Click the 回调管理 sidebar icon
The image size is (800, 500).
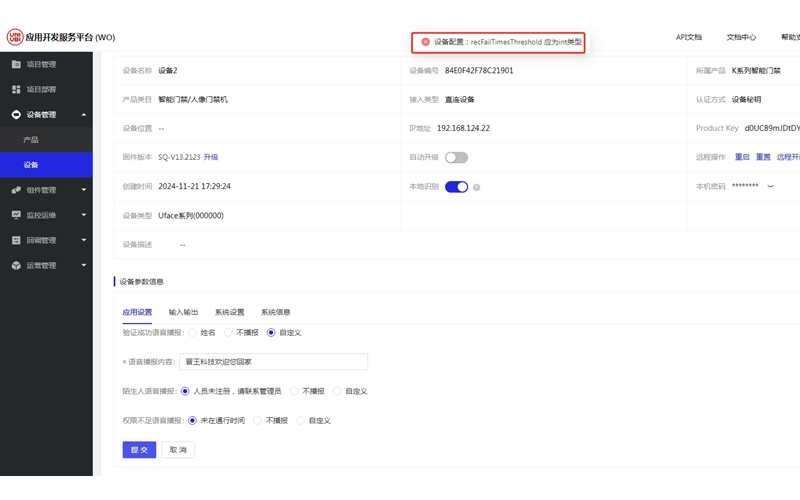(x=16, y=240)
